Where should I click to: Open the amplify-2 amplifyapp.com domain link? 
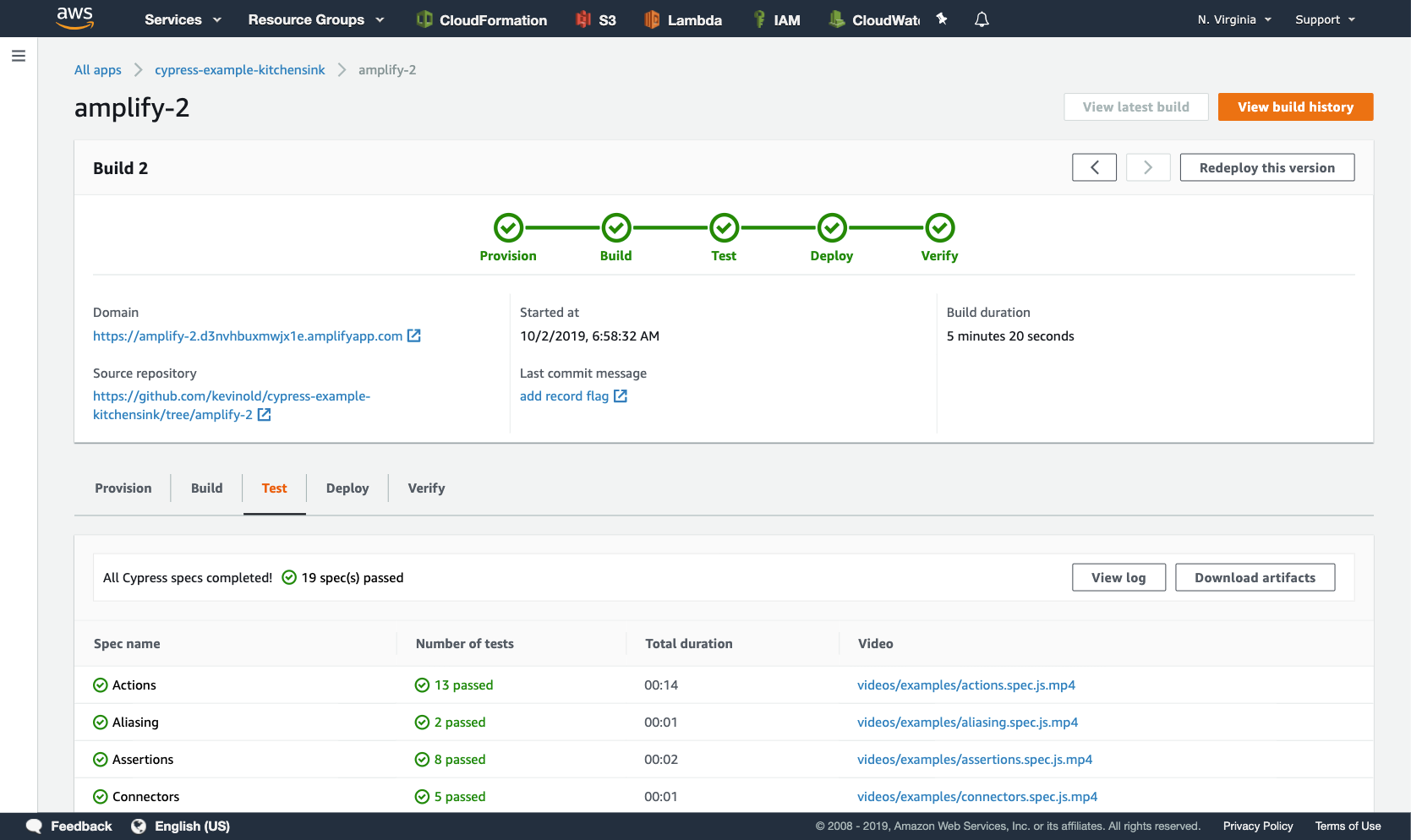(248, 336)
